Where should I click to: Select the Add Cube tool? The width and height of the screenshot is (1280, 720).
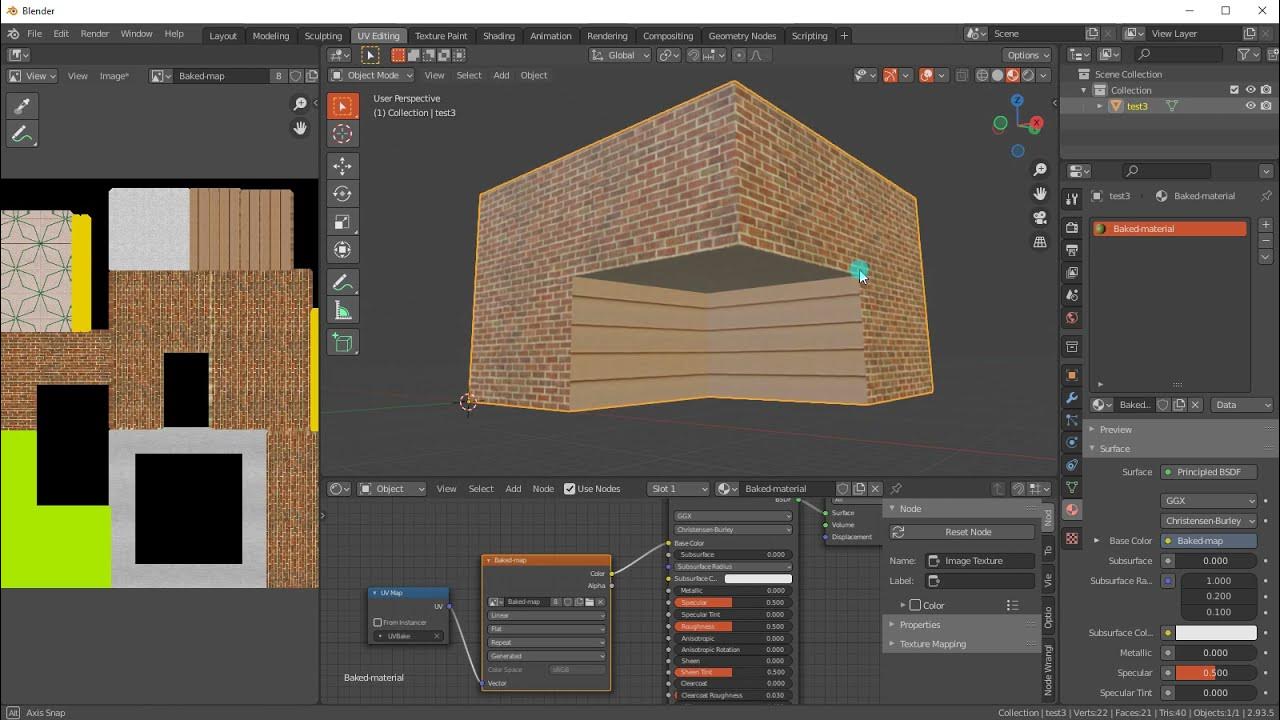[342, 343]
